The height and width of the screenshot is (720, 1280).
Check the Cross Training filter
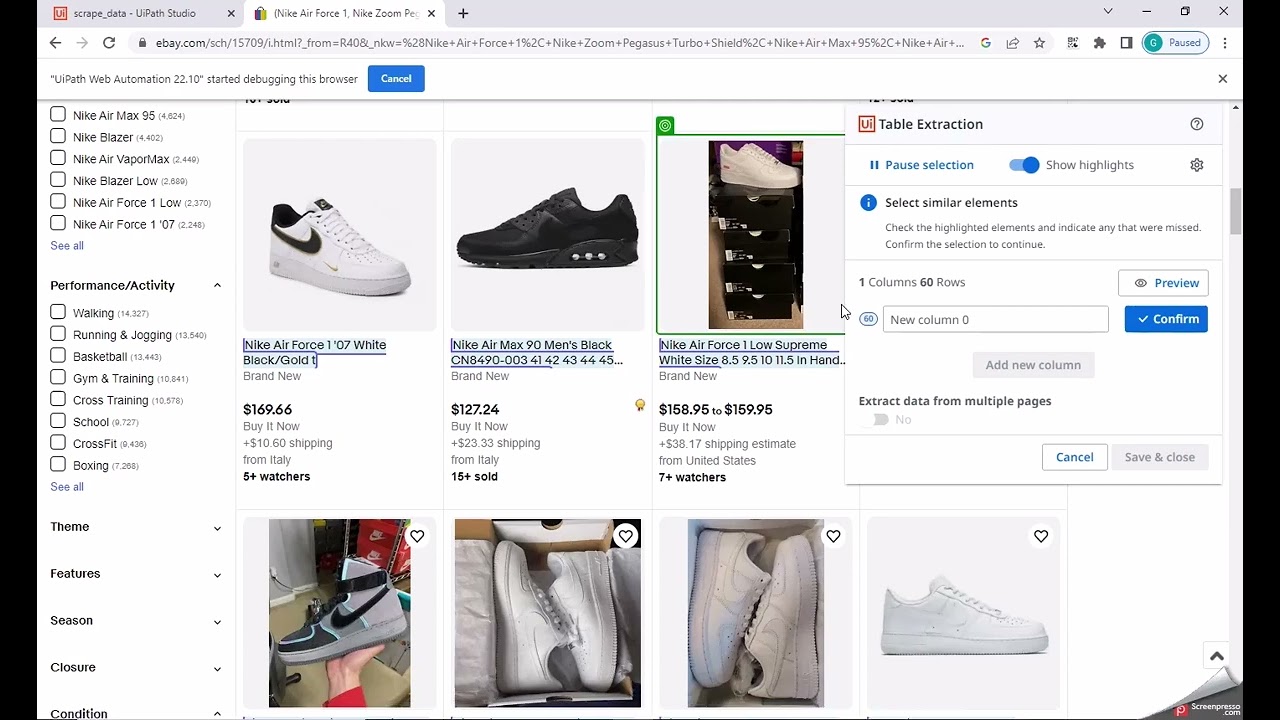58,399
